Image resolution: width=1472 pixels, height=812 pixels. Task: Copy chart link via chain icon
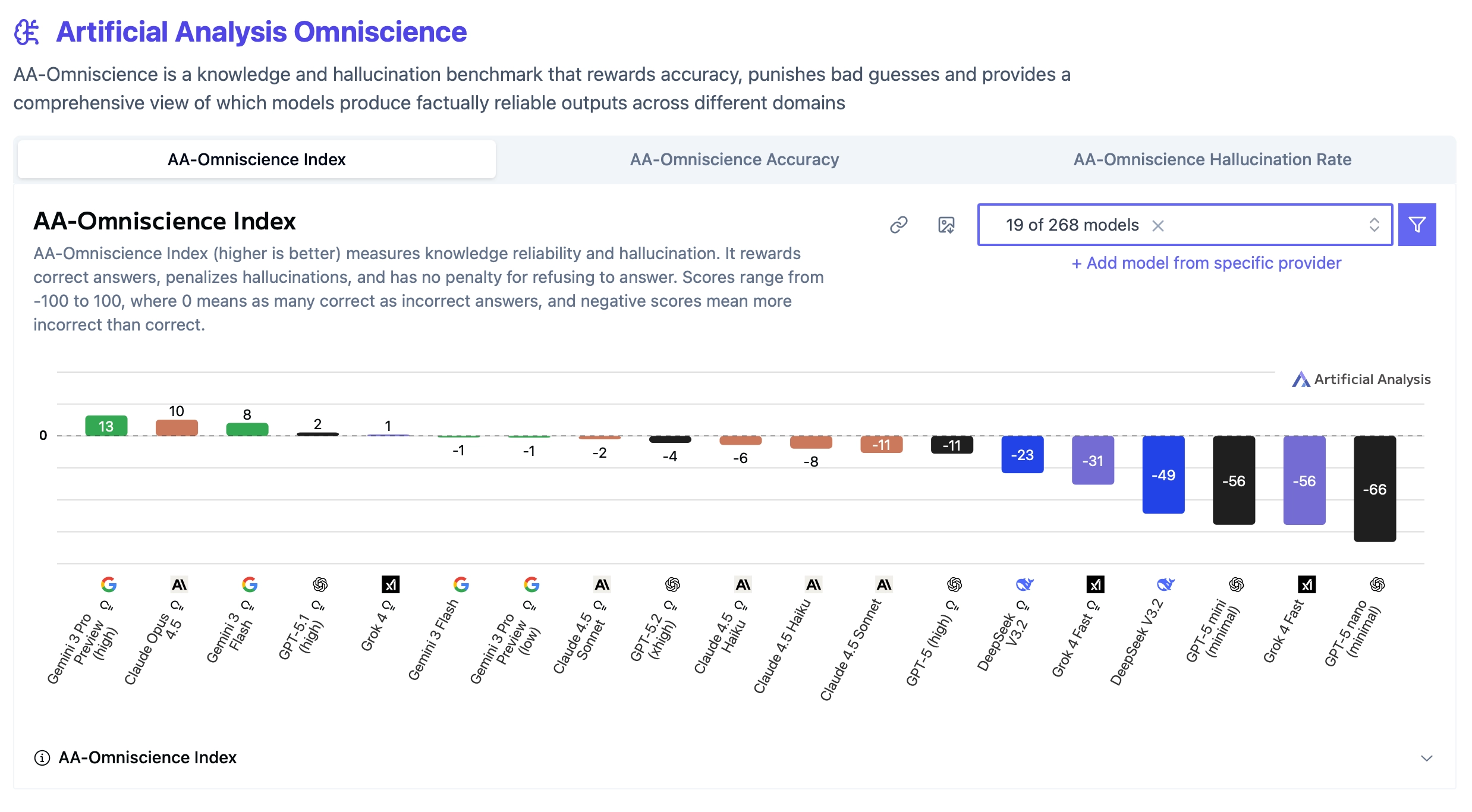click(898, 225)
